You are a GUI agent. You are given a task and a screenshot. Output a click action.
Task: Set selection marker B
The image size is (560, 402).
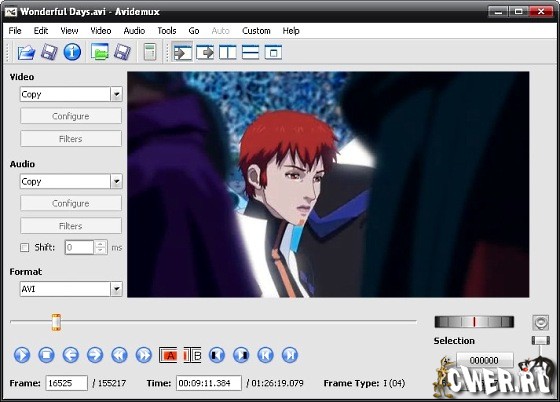[192, 355]
